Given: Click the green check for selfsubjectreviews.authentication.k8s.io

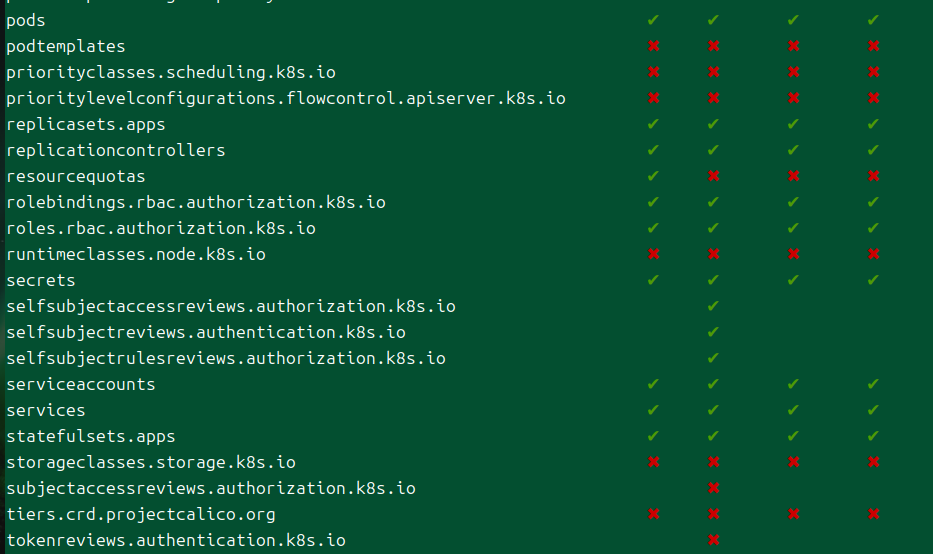Looking at the screenshot, I should pos(713,332).
